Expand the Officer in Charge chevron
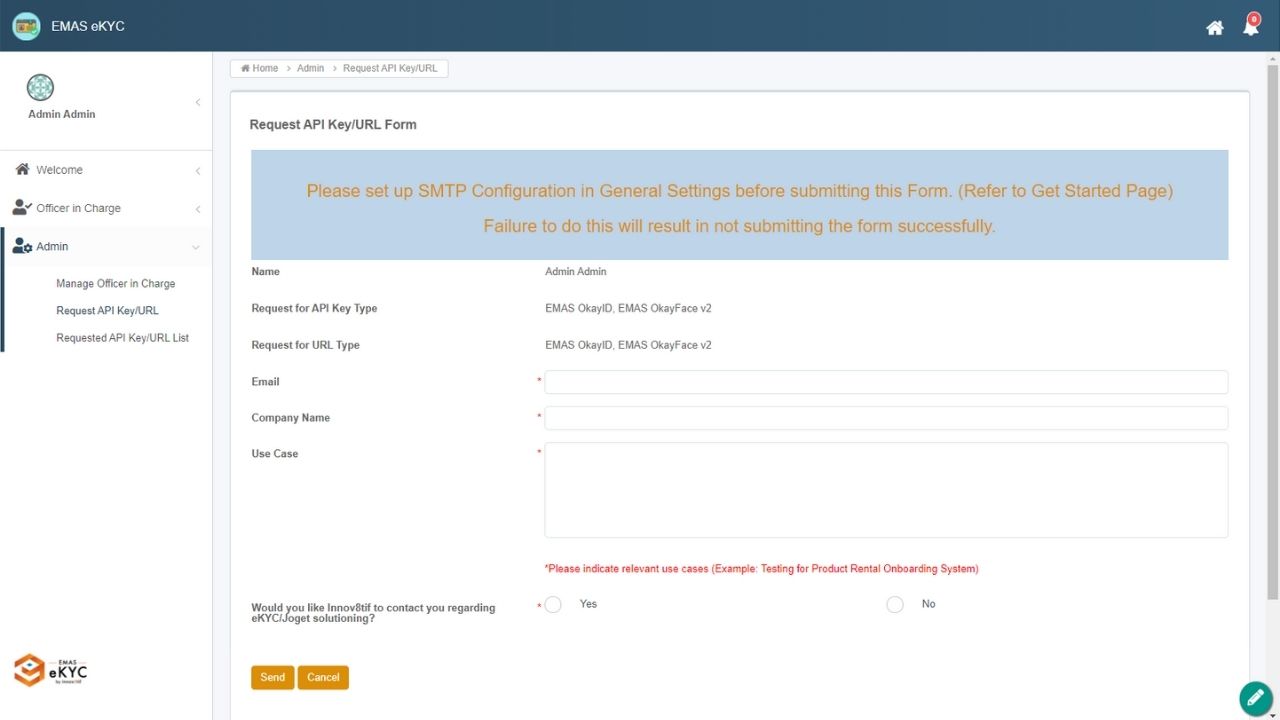The width and height of the screenshot is (1280, 720). (197, 209)
